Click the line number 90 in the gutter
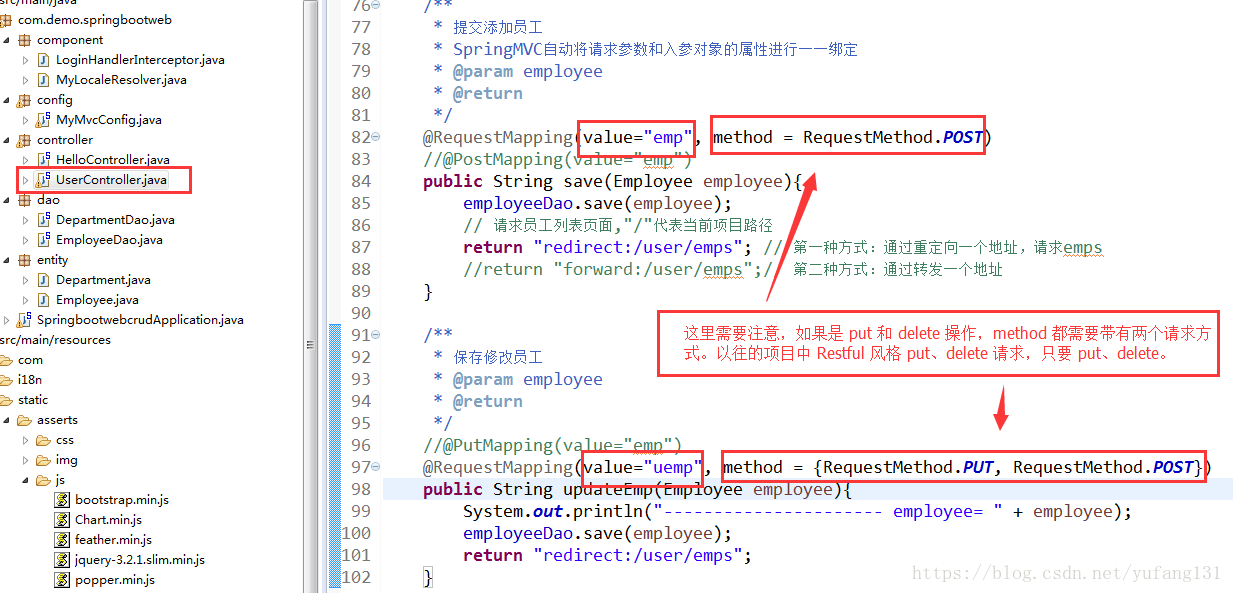Viewport: 1233px width, 593px height. pyautogui.click(x=360, y=313)
